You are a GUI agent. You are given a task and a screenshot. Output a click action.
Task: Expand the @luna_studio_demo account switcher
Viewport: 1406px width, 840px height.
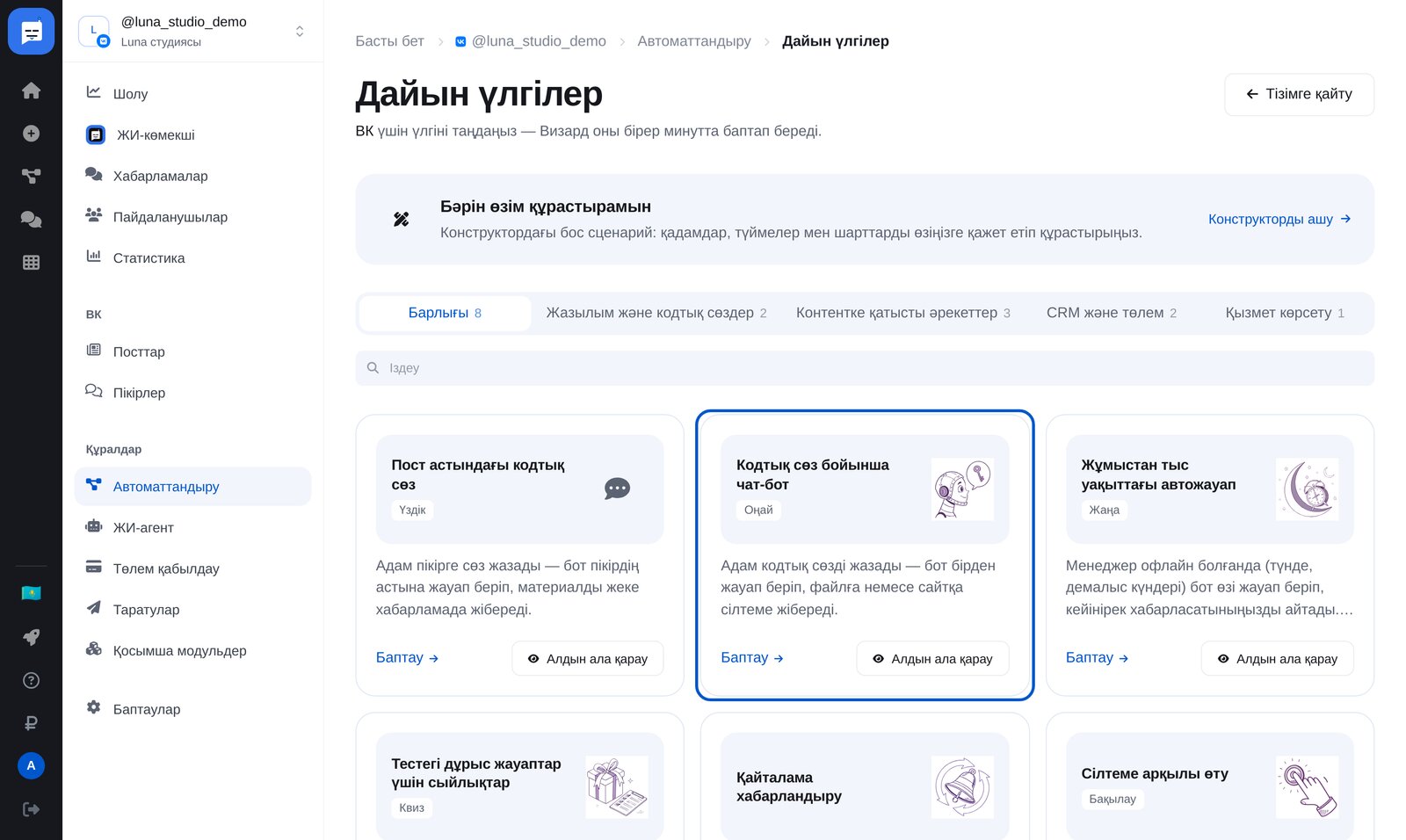pos(192,31)
